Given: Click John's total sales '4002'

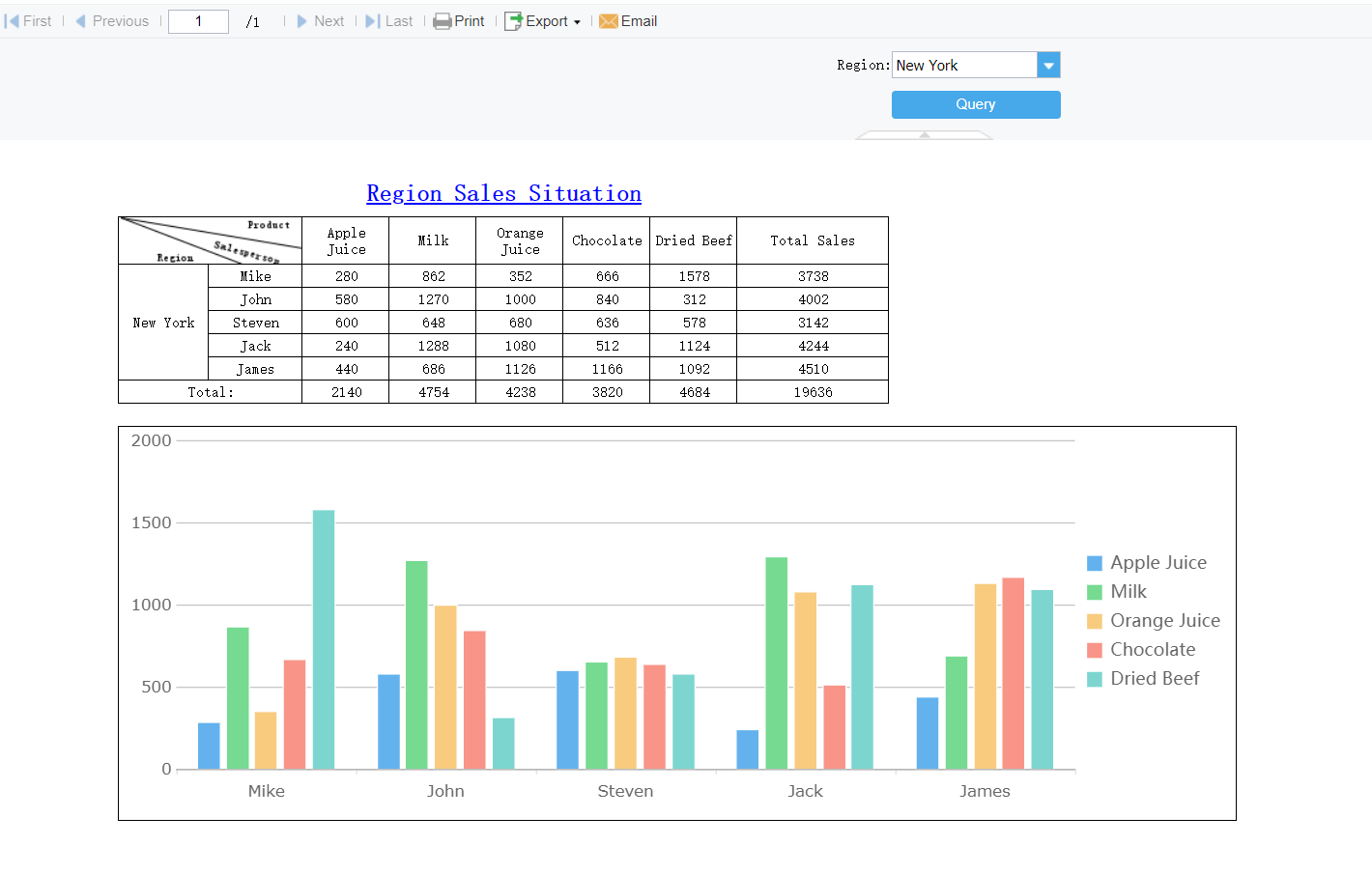Looking at the screenshot, I should click(813, 299).
